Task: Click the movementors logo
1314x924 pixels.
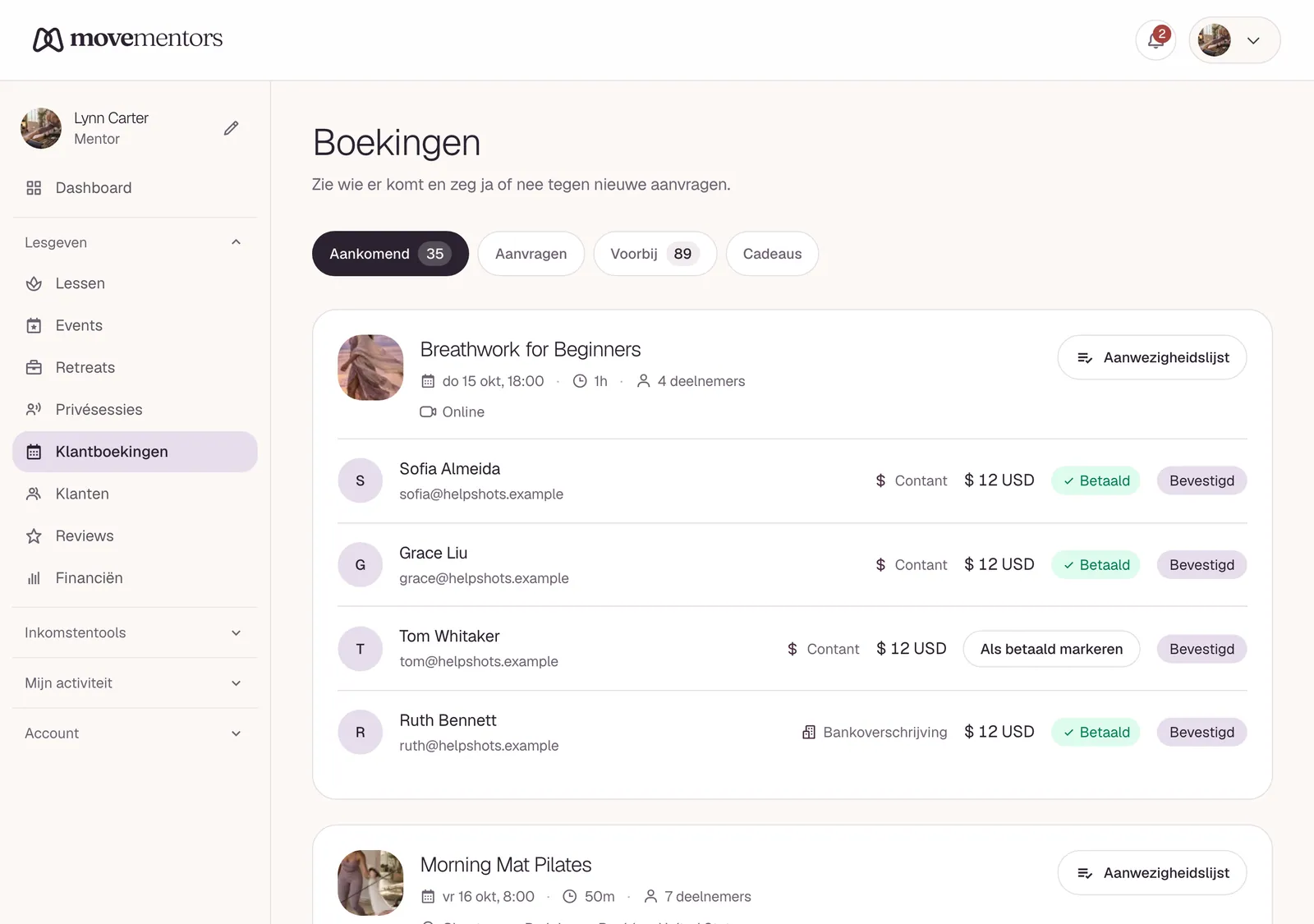Action: click(127, 39)
